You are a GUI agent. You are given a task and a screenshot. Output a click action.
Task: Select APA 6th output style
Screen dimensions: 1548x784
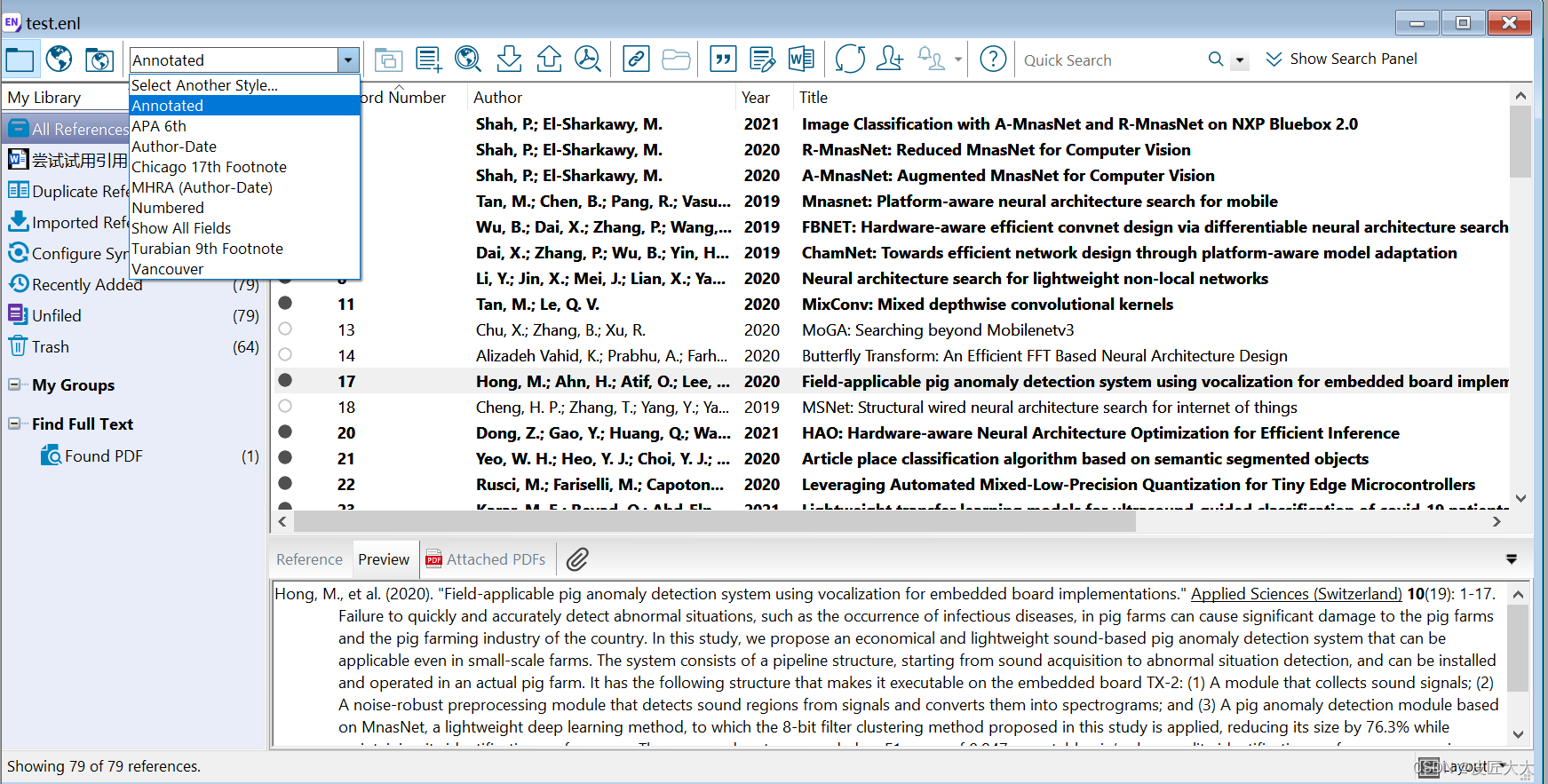click(x=244, y=126)
